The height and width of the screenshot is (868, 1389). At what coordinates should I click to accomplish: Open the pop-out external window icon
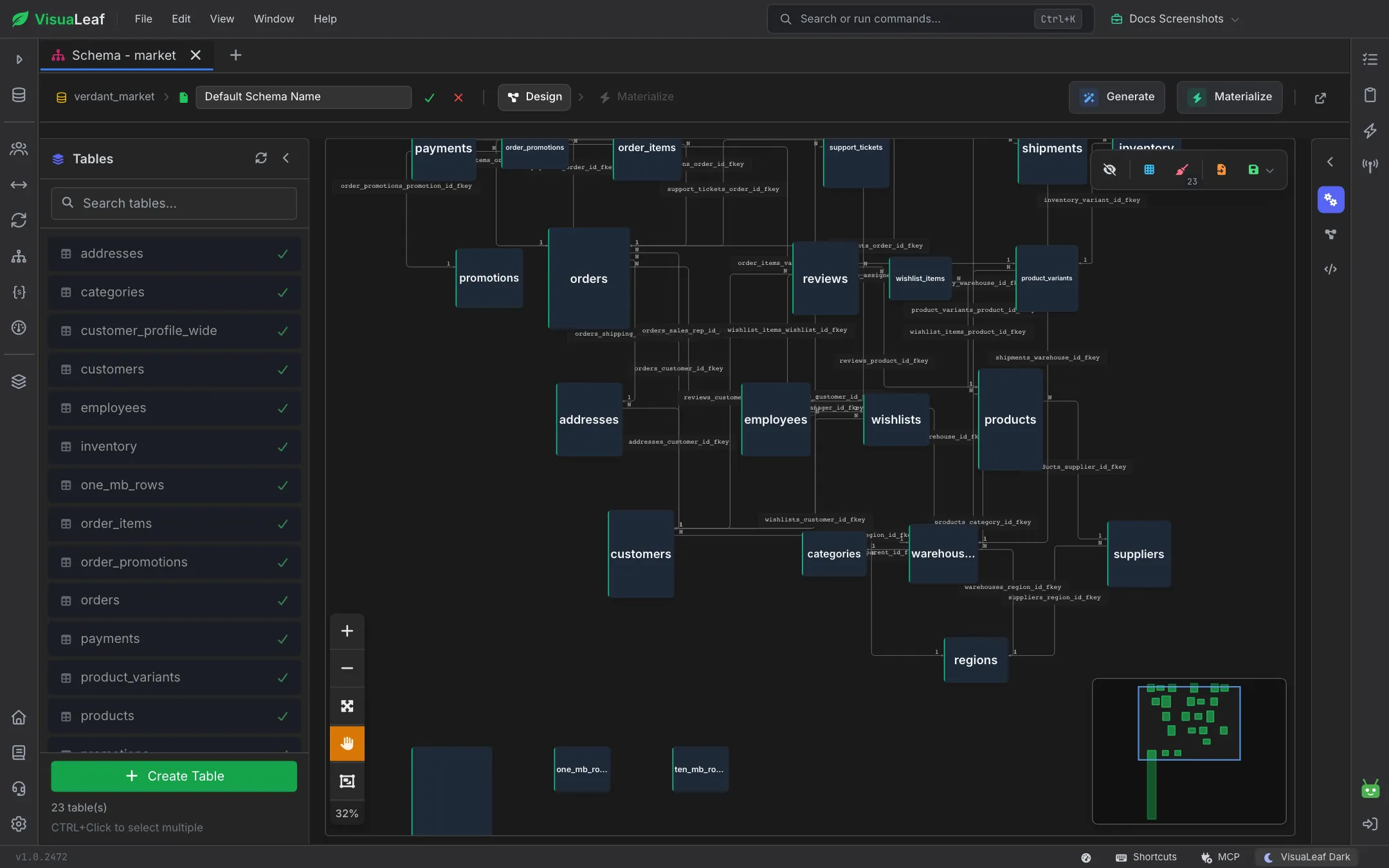pyautogui.click(x=1320, y=98)
